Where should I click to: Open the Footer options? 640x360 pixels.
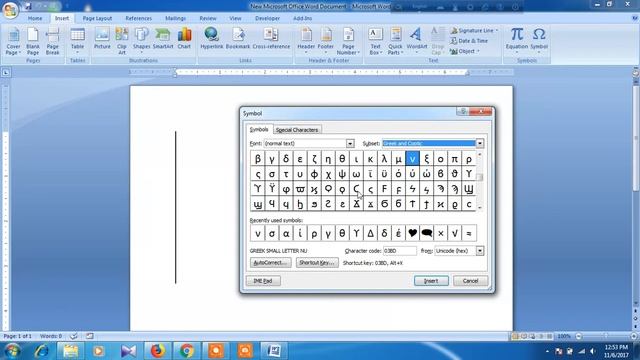tap(326, 41)
